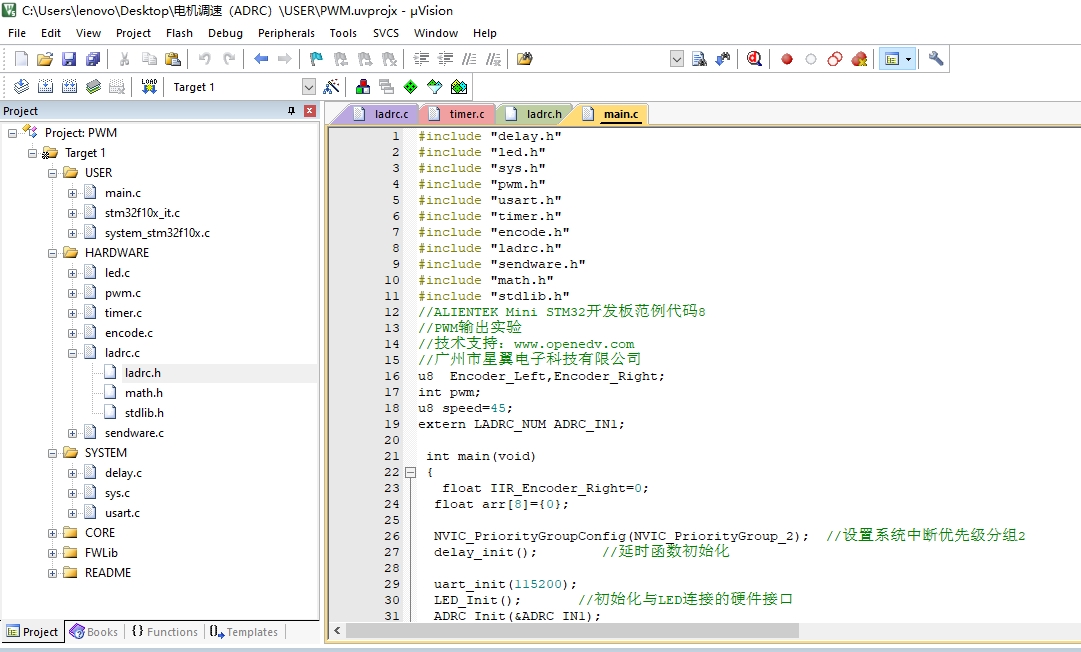The height and width of the screenshot is (652, 1081).
Task: Collapse the USER folder
Action: tap(52, 173)
